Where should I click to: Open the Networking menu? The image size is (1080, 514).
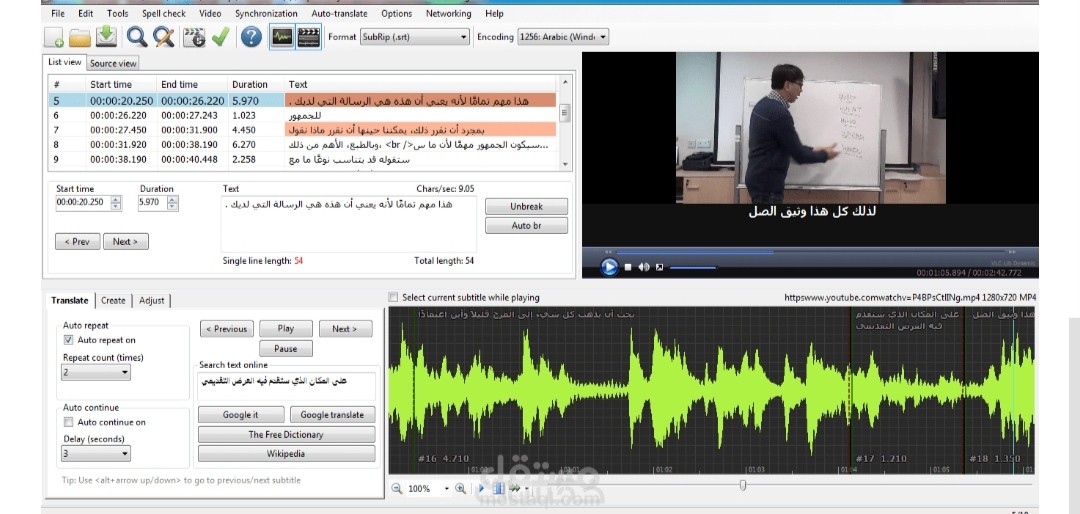coord(448,13)
